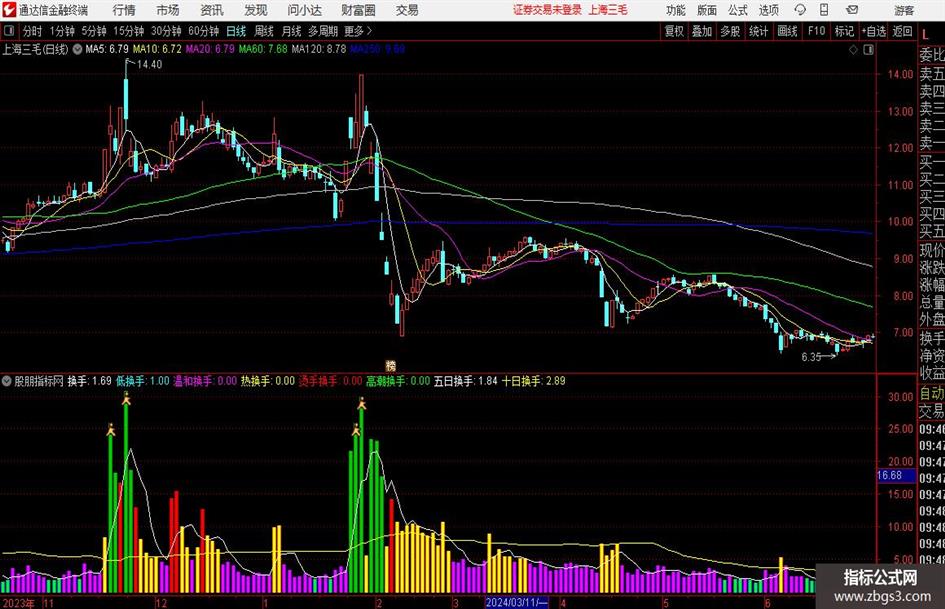Open the 市场 menu
The width and height of the screenshot is (945, 609).
pos(168,10)
